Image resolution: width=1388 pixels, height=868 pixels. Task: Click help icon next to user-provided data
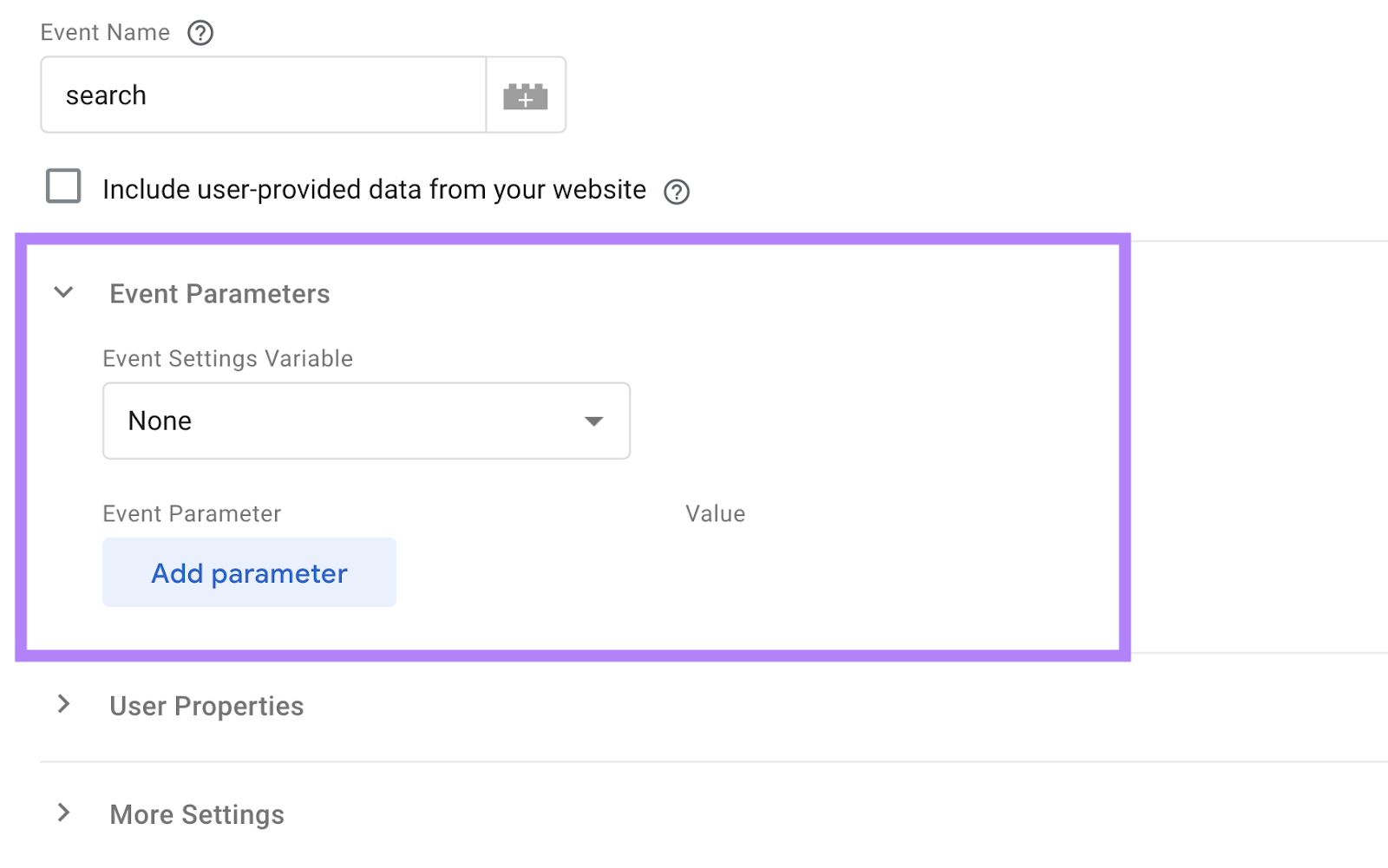tap(677, 192)
